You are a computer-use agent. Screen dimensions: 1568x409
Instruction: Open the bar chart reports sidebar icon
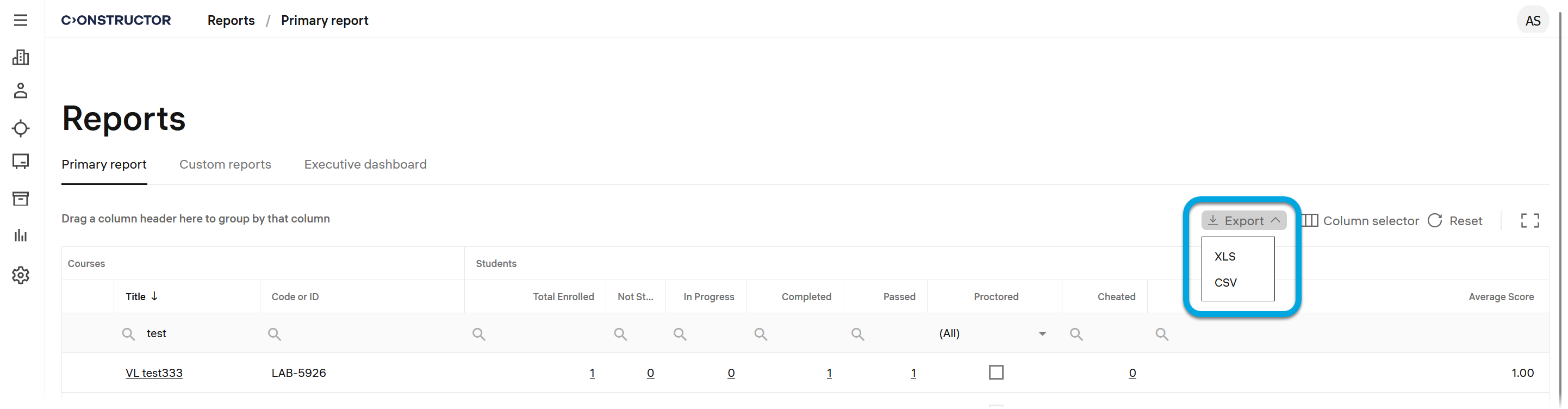tap(21, 236)
